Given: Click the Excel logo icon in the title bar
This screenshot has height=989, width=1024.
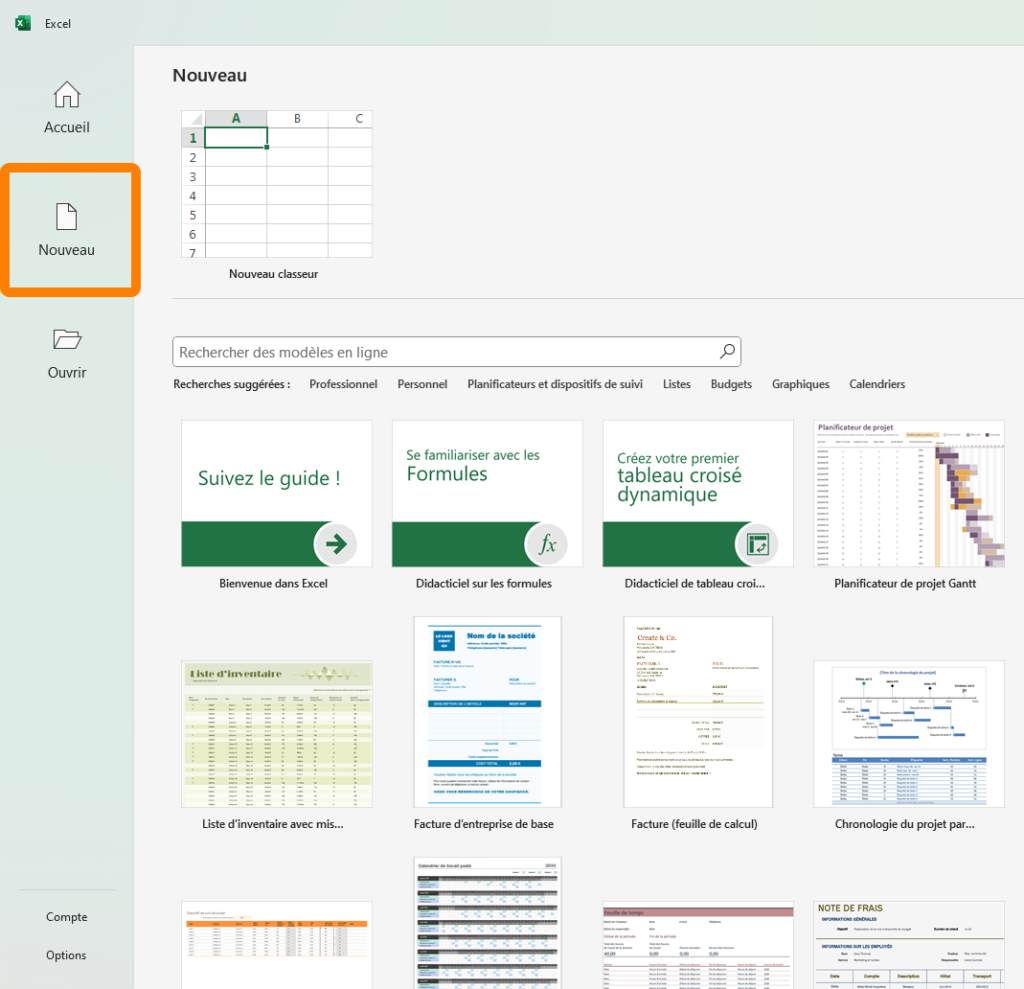Looking at the screenshot, I should pyautogui.click(x=23, y=24).
